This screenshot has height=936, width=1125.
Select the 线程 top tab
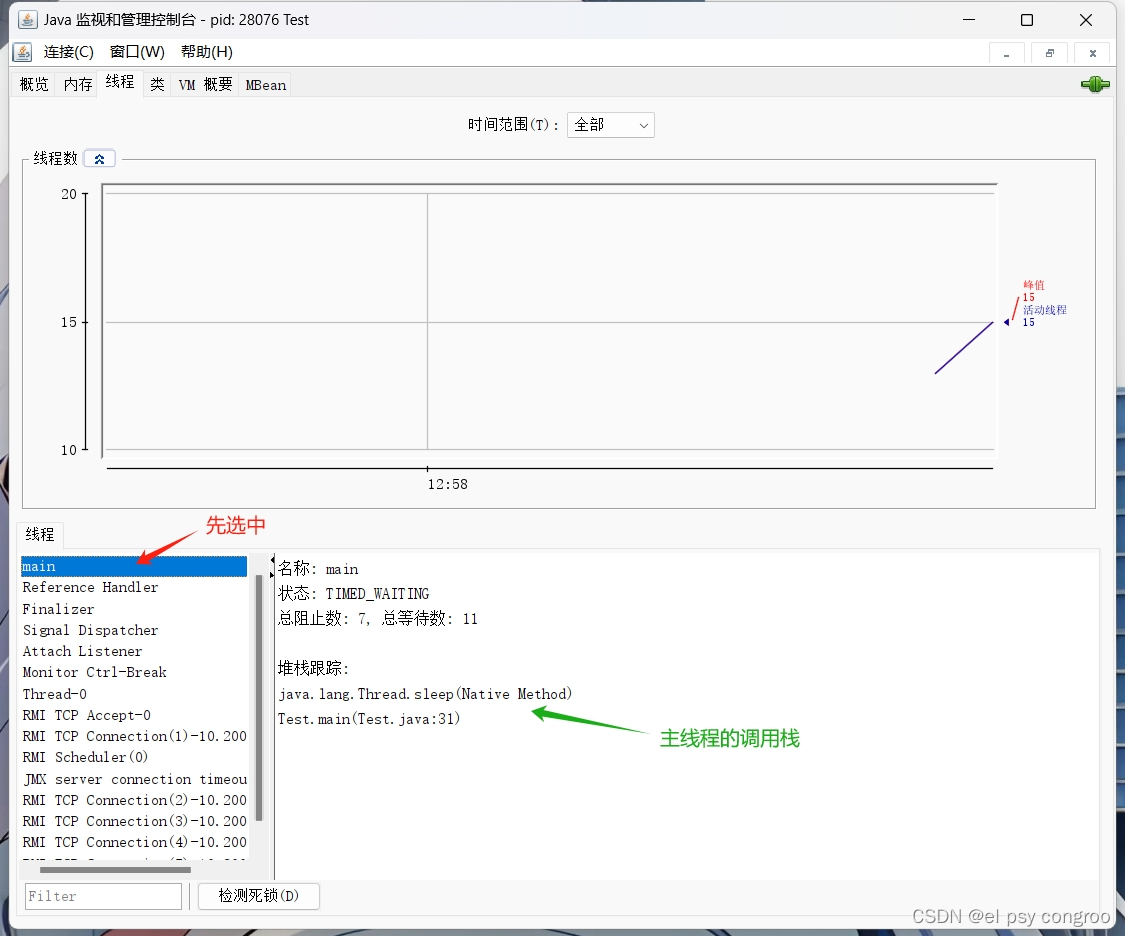click(x=120, y=82)
